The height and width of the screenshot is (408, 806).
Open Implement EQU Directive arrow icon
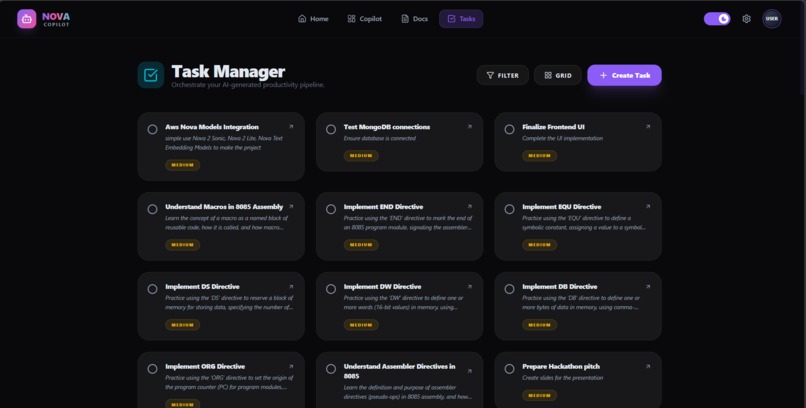[648, 207]
